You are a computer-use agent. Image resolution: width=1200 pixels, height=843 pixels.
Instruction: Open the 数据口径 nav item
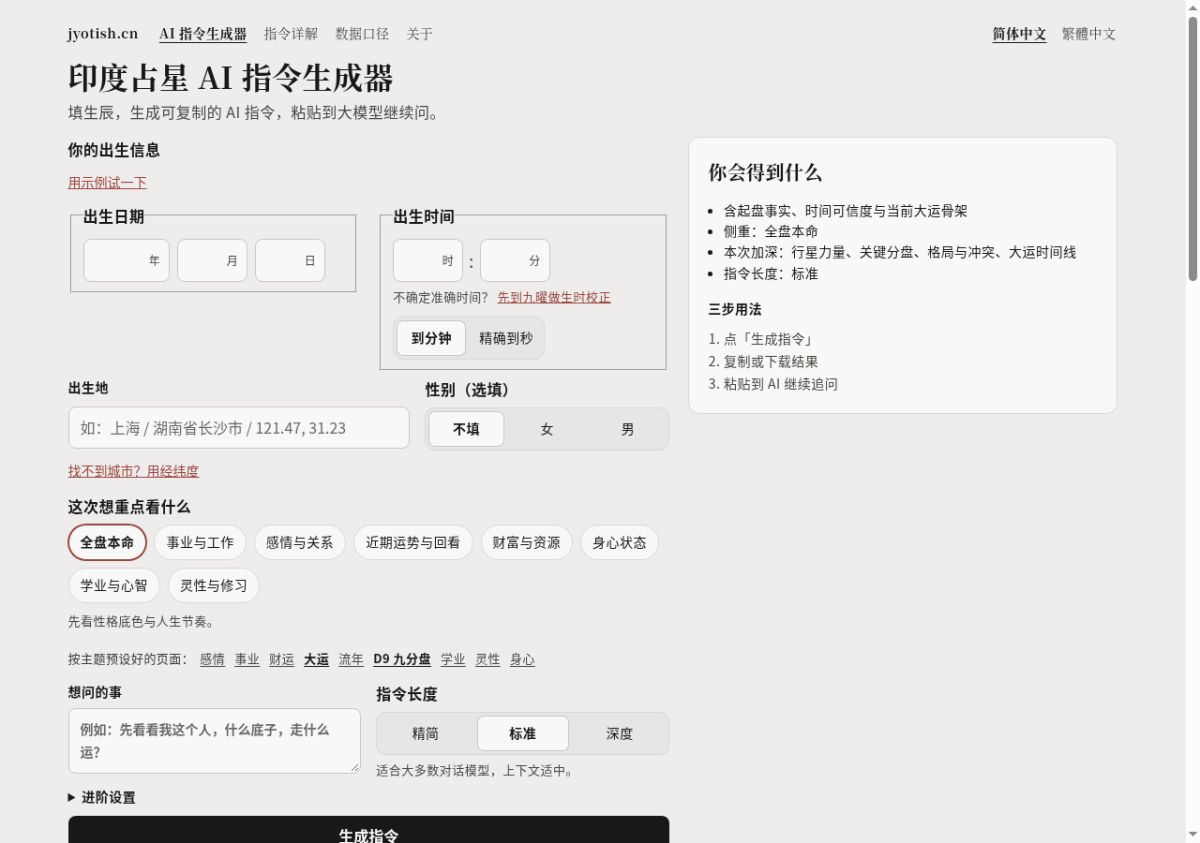(362, 34)
